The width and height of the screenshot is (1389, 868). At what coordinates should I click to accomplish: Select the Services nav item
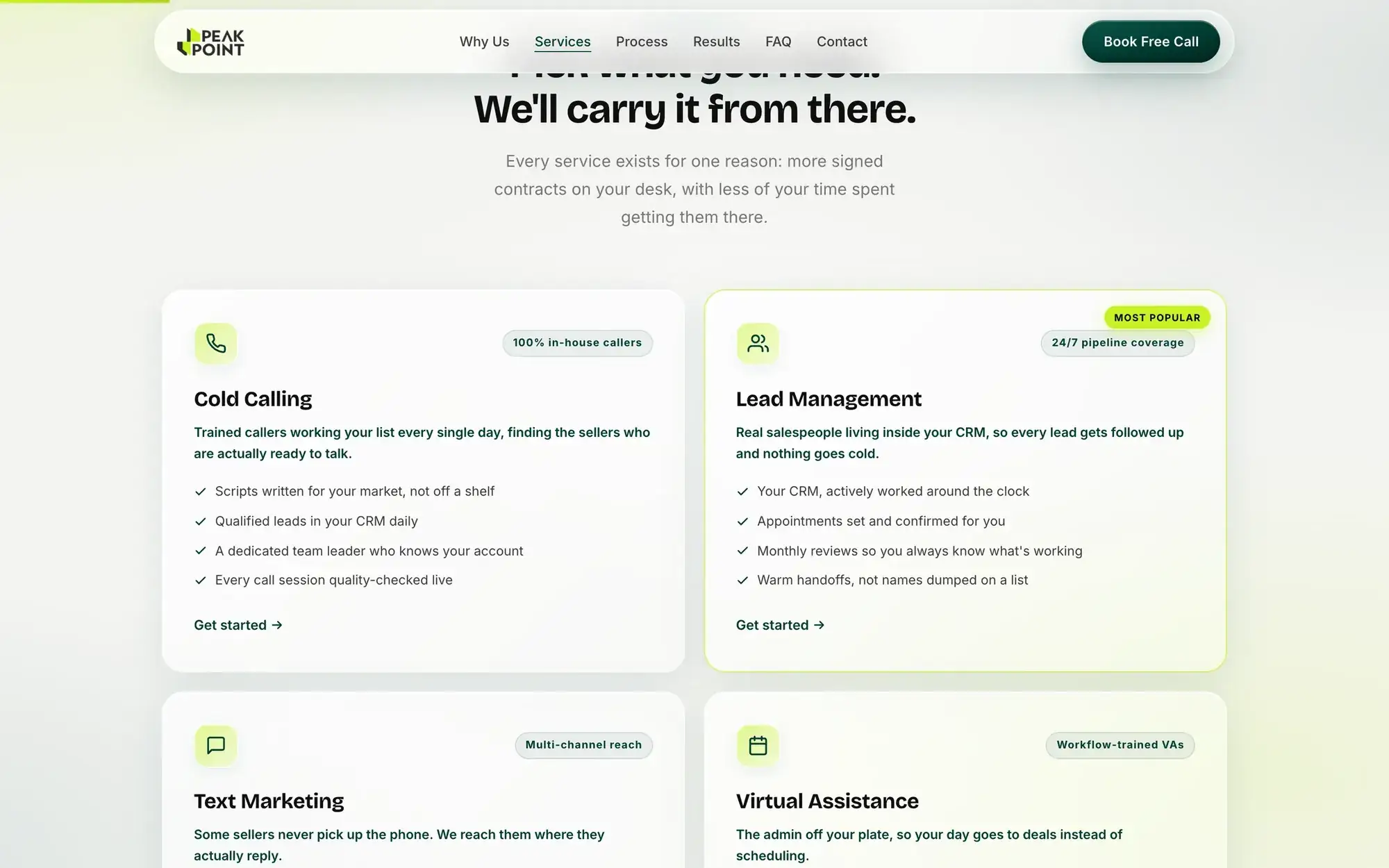(x=563, y=42)
